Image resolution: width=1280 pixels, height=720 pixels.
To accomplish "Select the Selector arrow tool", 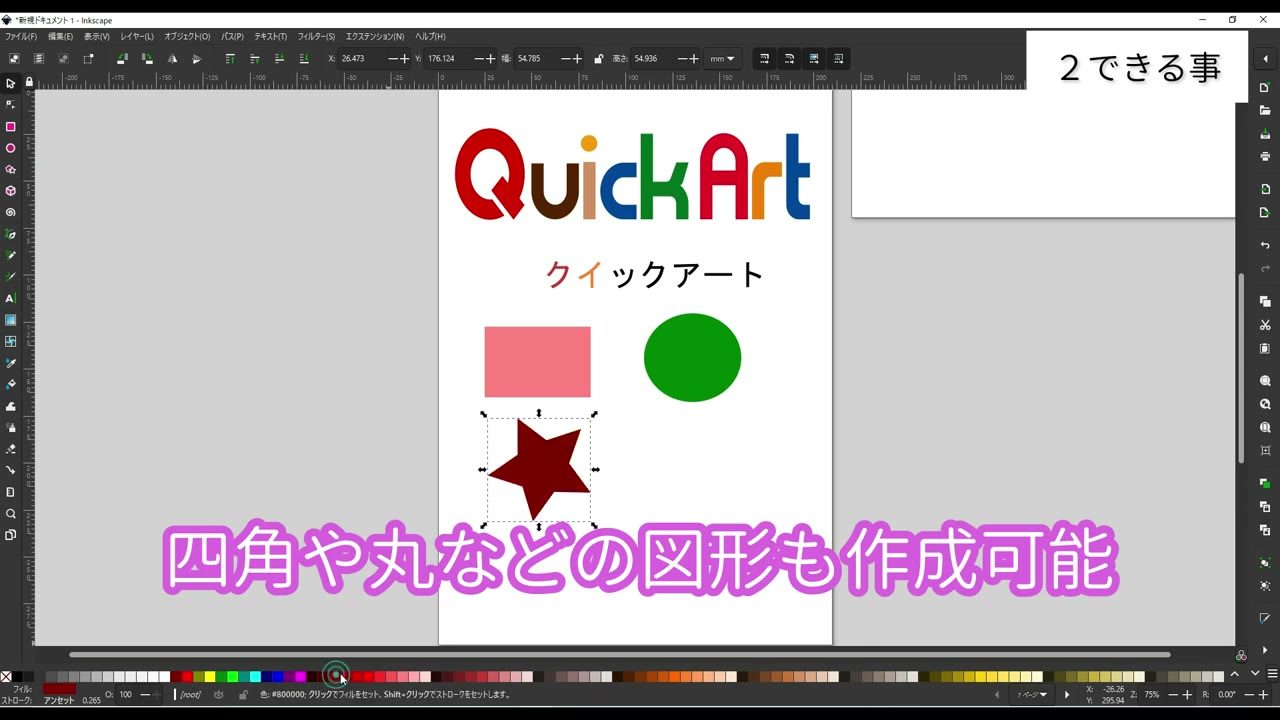I will point(11,83).
